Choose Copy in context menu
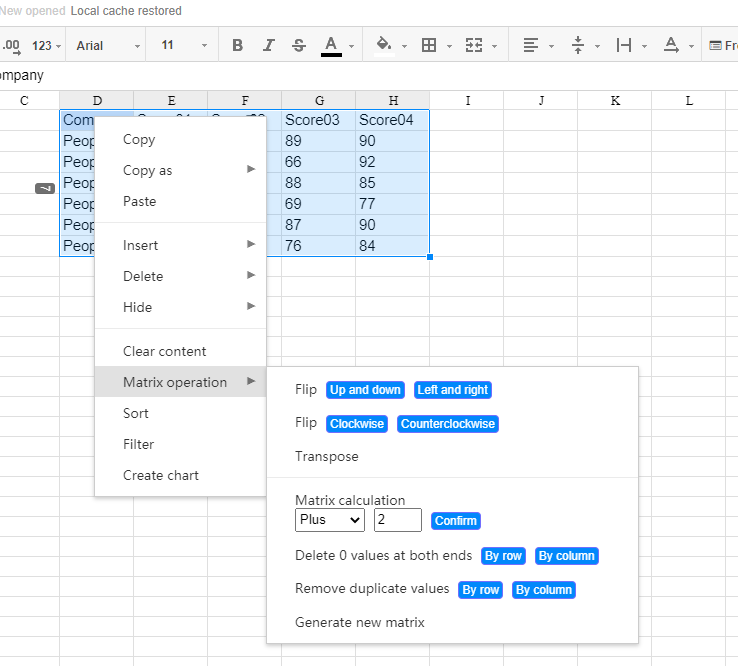Screen dimensions: 738x666 (x=180, y=139)
